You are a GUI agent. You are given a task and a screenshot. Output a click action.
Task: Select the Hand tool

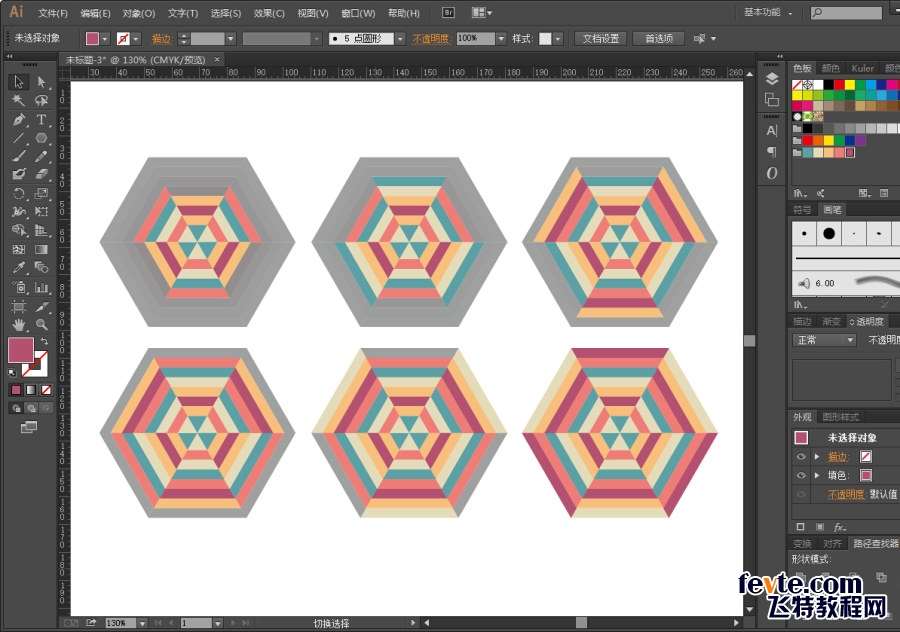point(19,324)
